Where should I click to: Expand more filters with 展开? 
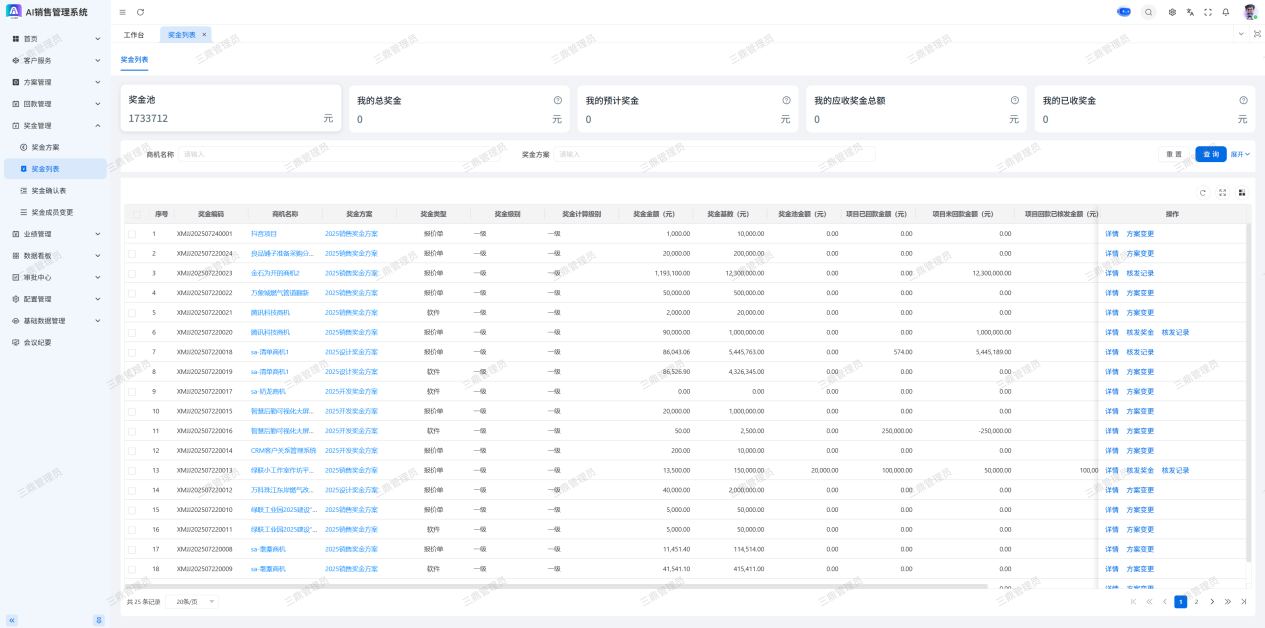[1240, 154]
